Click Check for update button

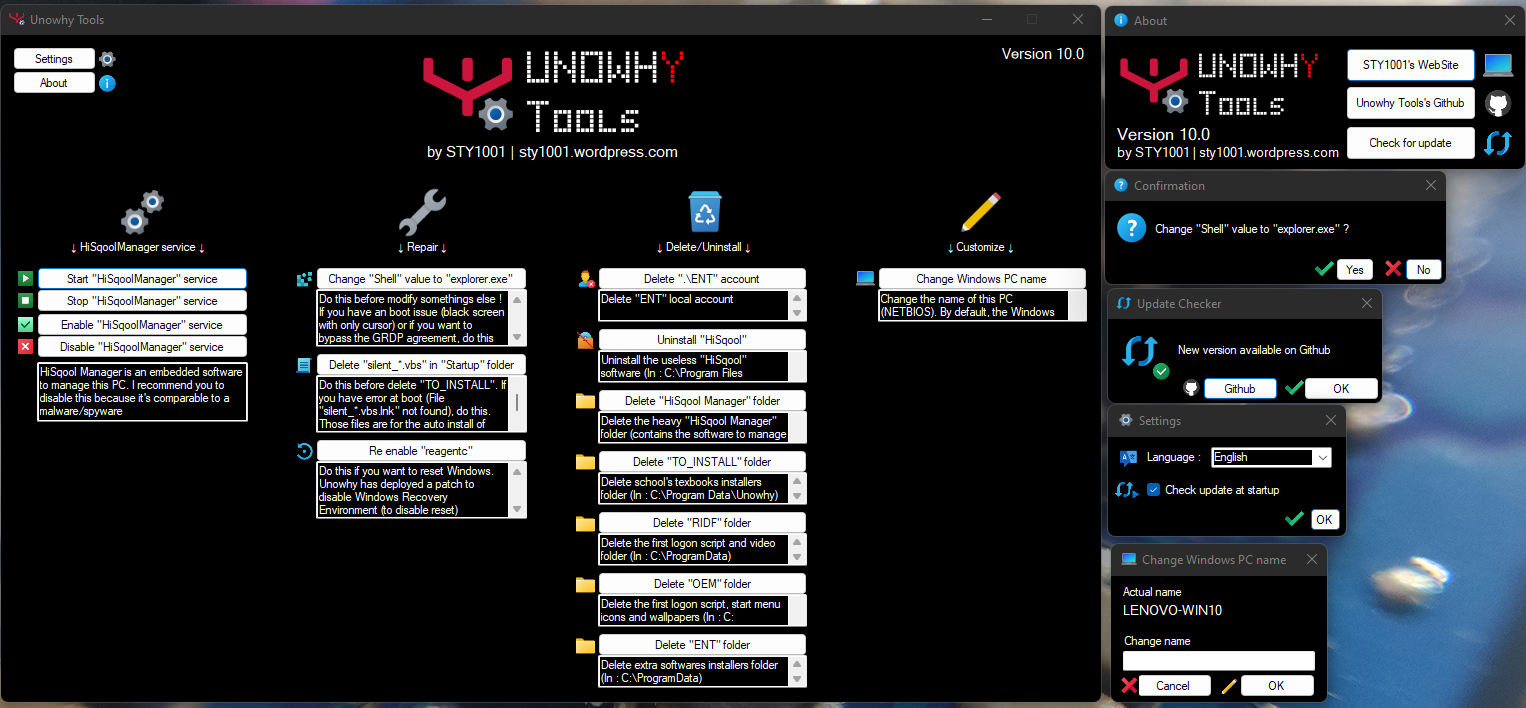click(x=1411, y=143)
